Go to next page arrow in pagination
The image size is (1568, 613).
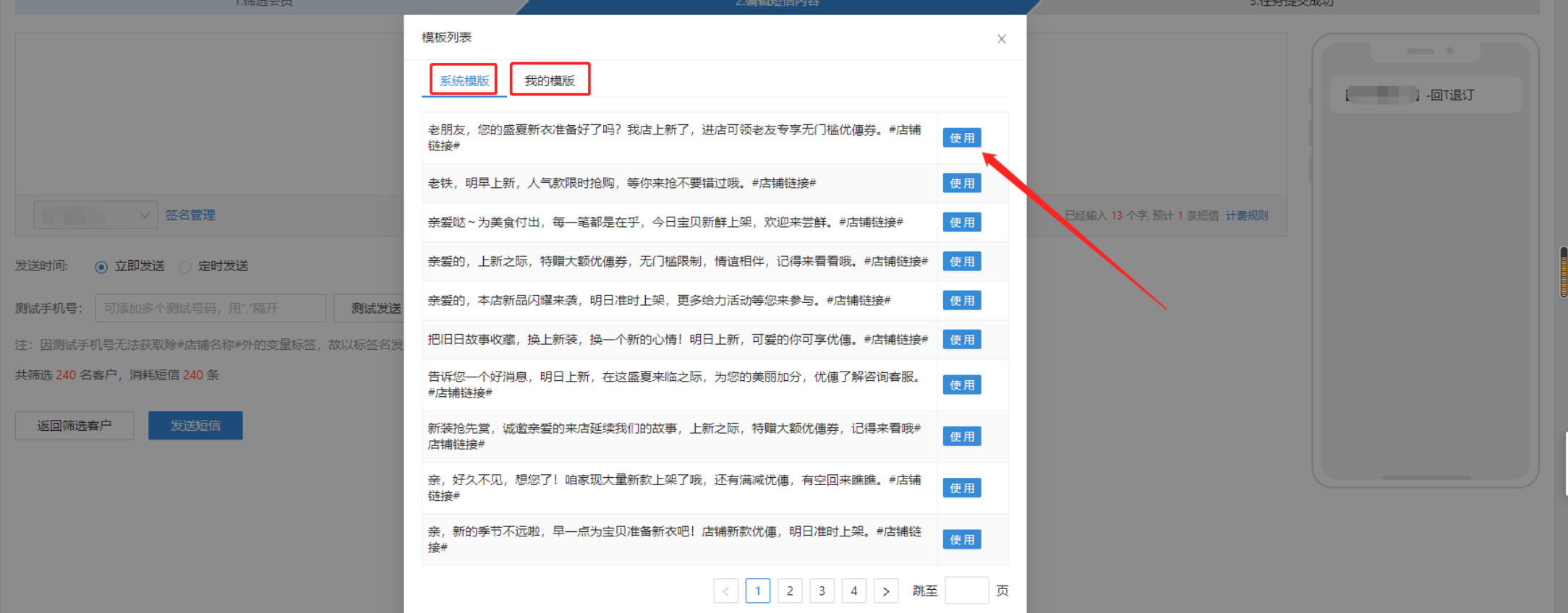click(x=886, y=591)
